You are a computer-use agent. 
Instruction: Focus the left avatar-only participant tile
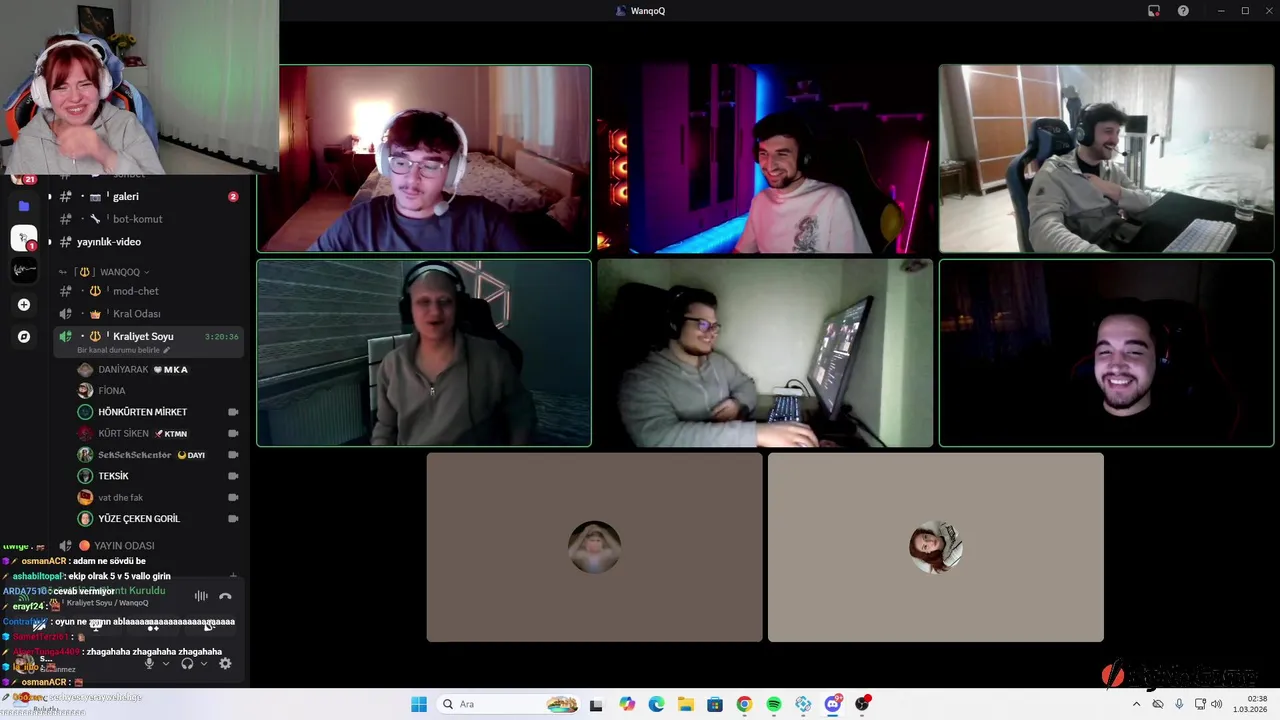594,547
